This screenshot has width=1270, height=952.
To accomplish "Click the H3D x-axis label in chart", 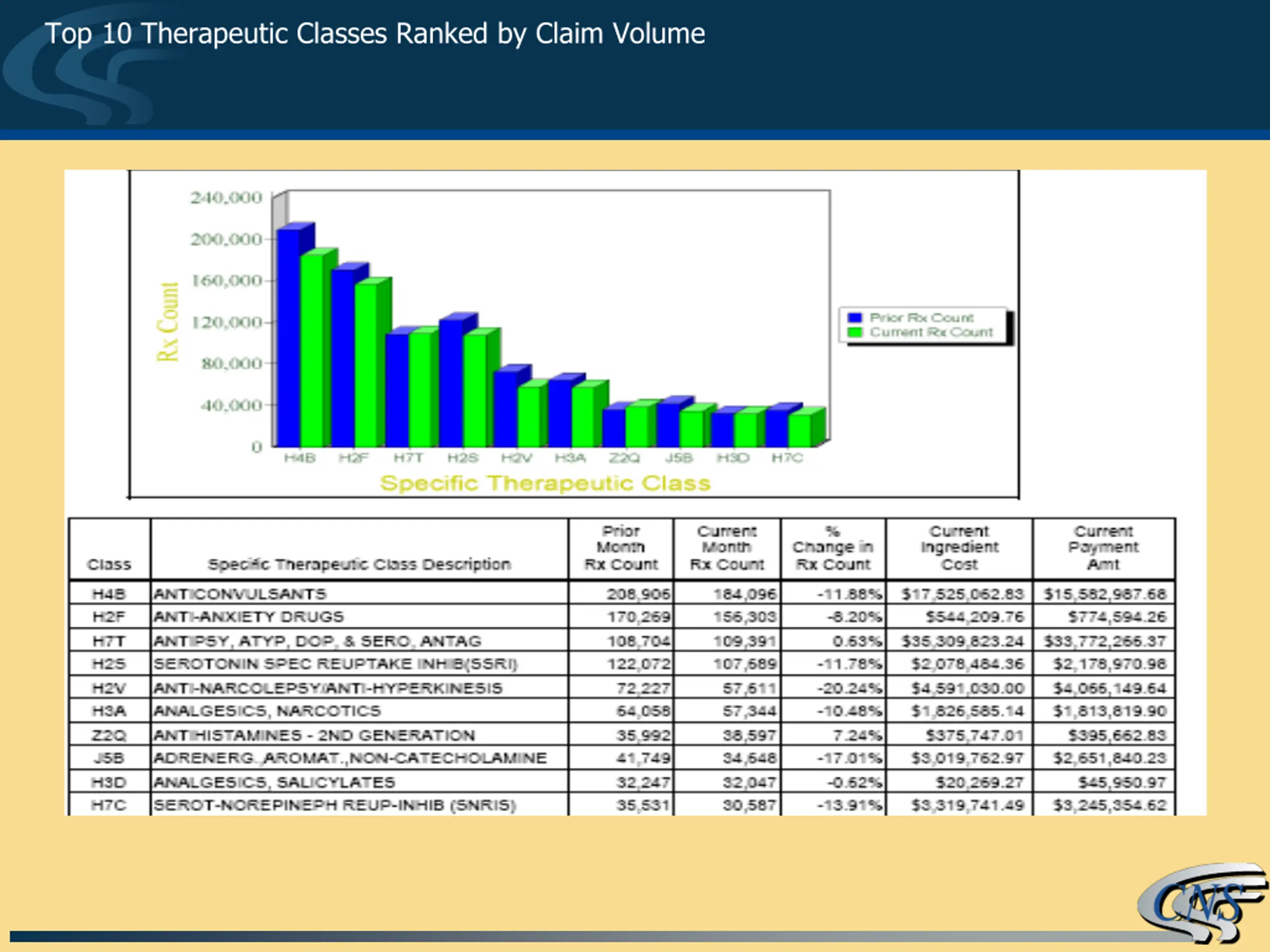I will pos(733,458).
